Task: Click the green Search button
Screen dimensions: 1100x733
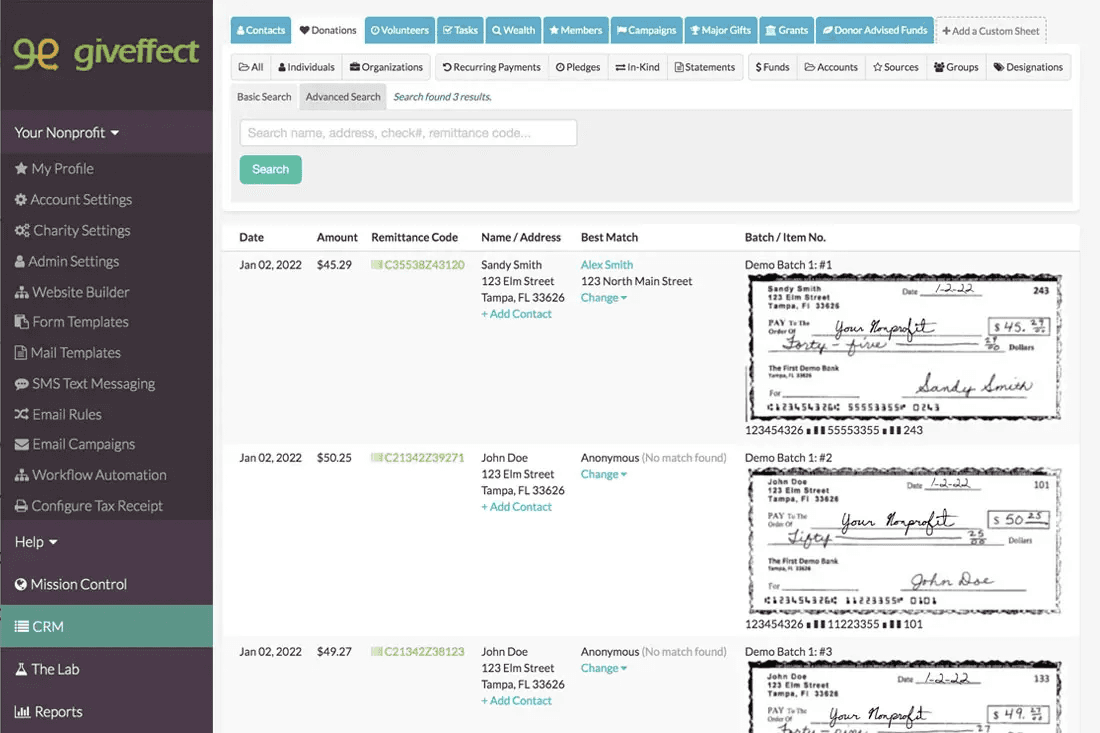Action: coord(270,169)
